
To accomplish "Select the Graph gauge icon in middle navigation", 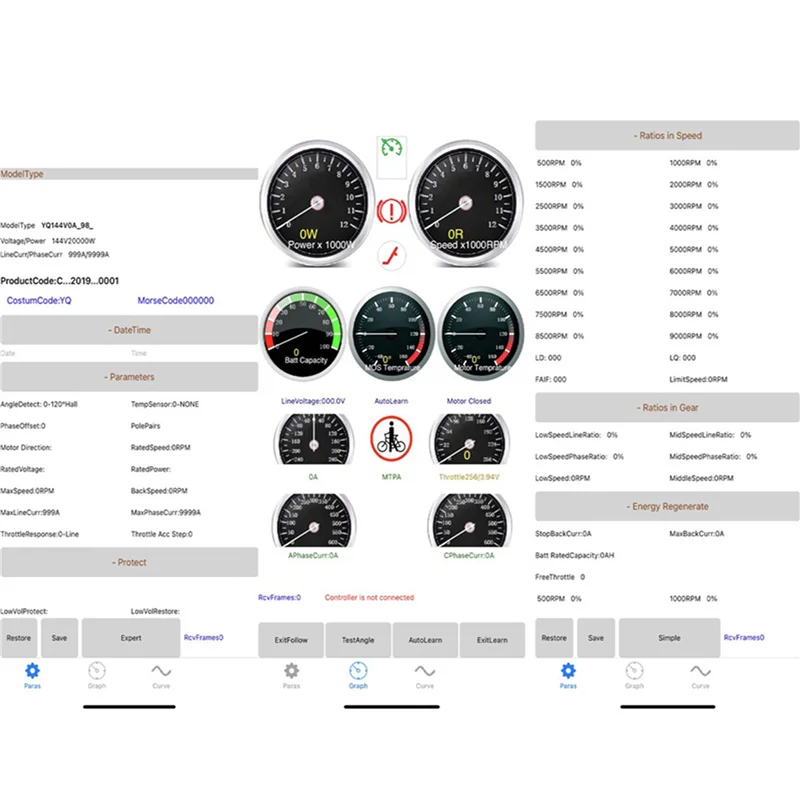I will [358, 672].
